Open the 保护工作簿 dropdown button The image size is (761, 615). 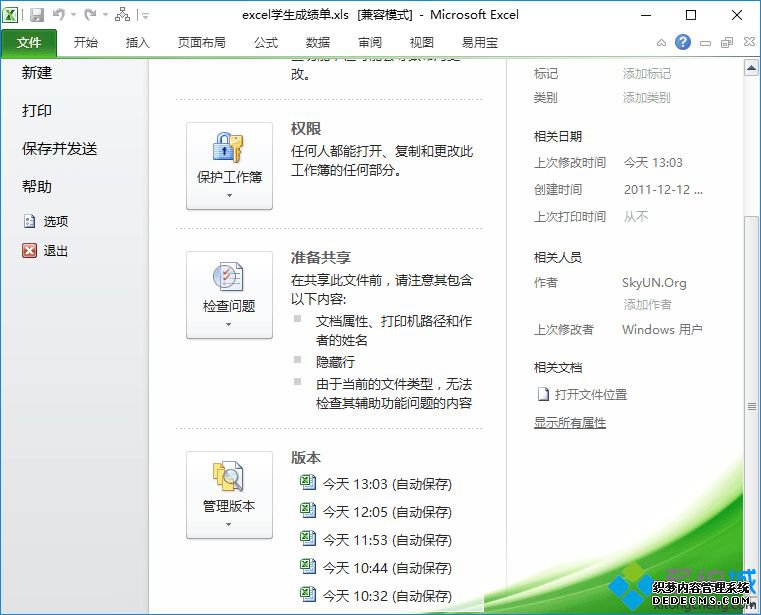(230, 166)
